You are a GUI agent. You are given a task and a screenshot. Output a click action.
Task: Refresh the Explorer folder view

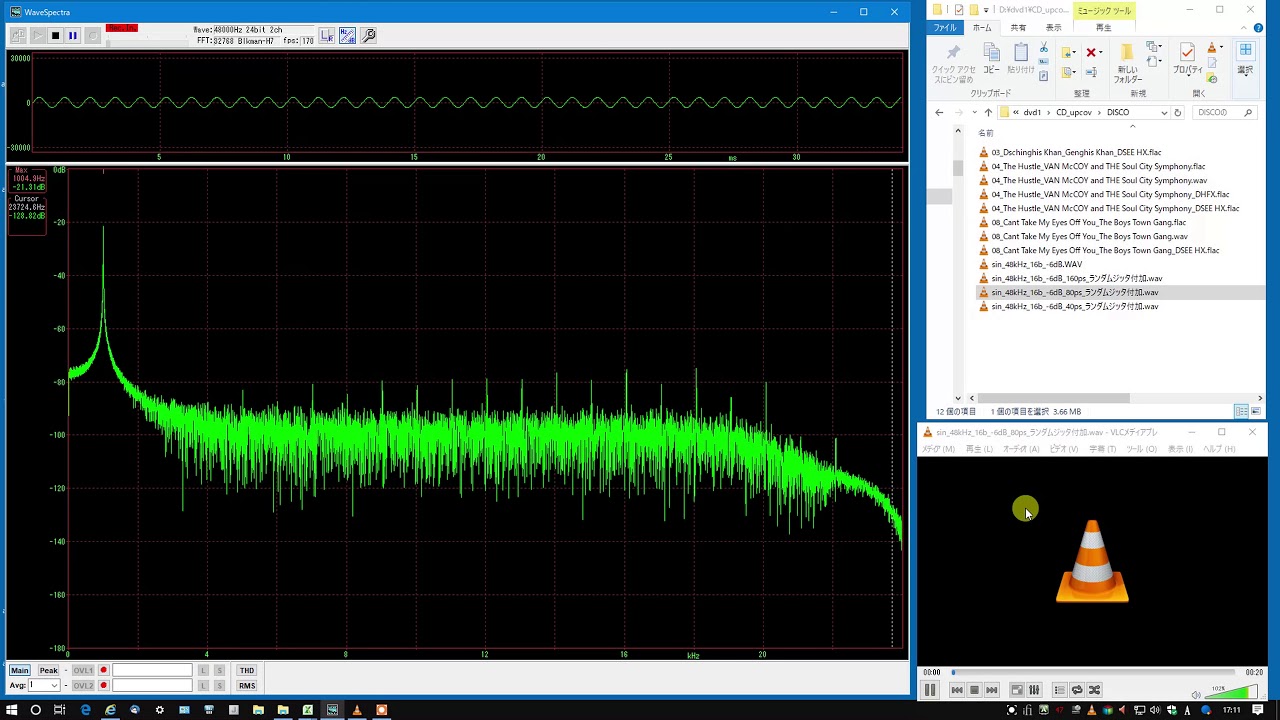pos(1177,112)
